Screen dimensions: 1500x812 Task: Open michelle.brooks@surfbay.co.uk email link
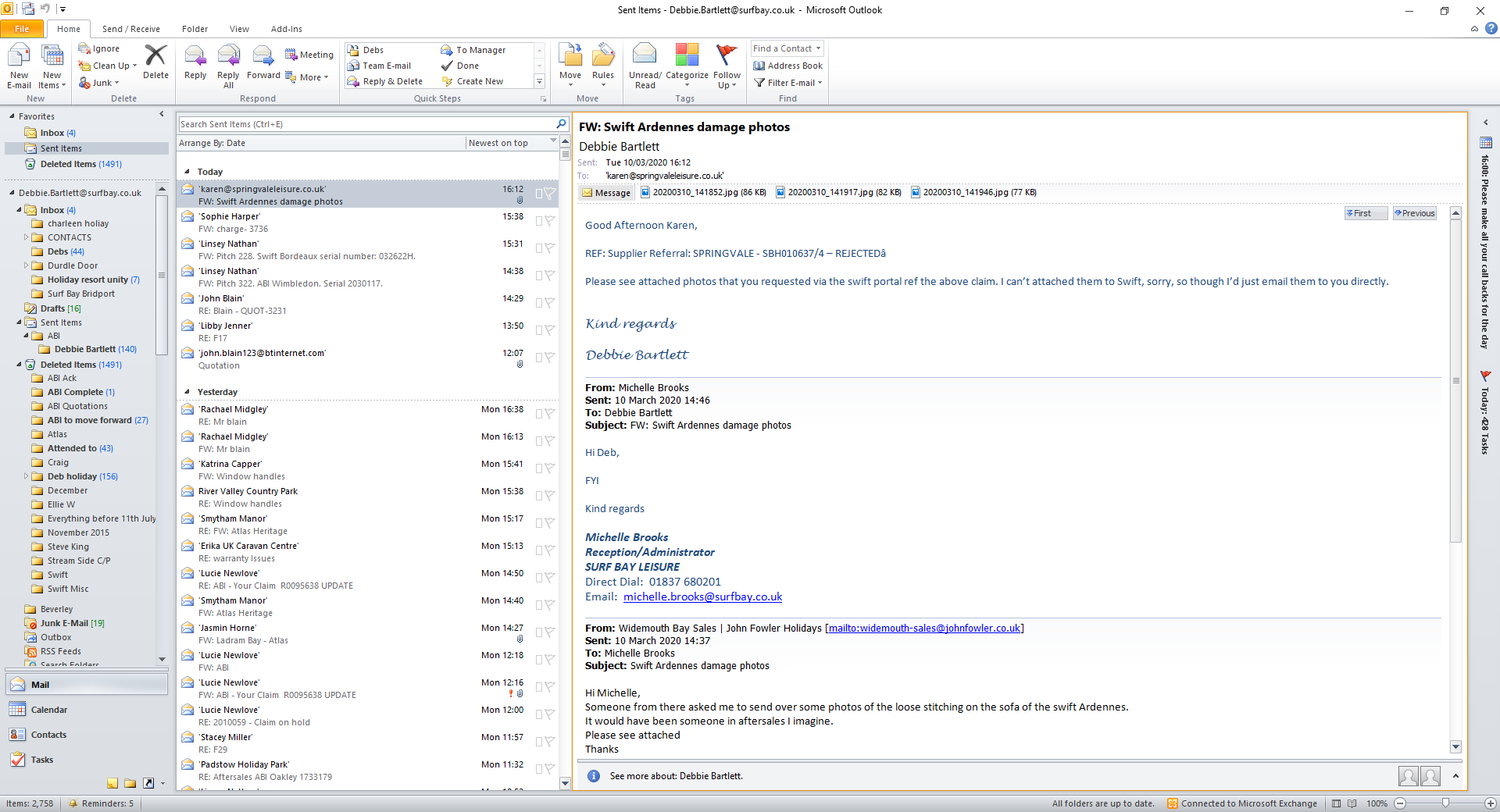point(702,597)
